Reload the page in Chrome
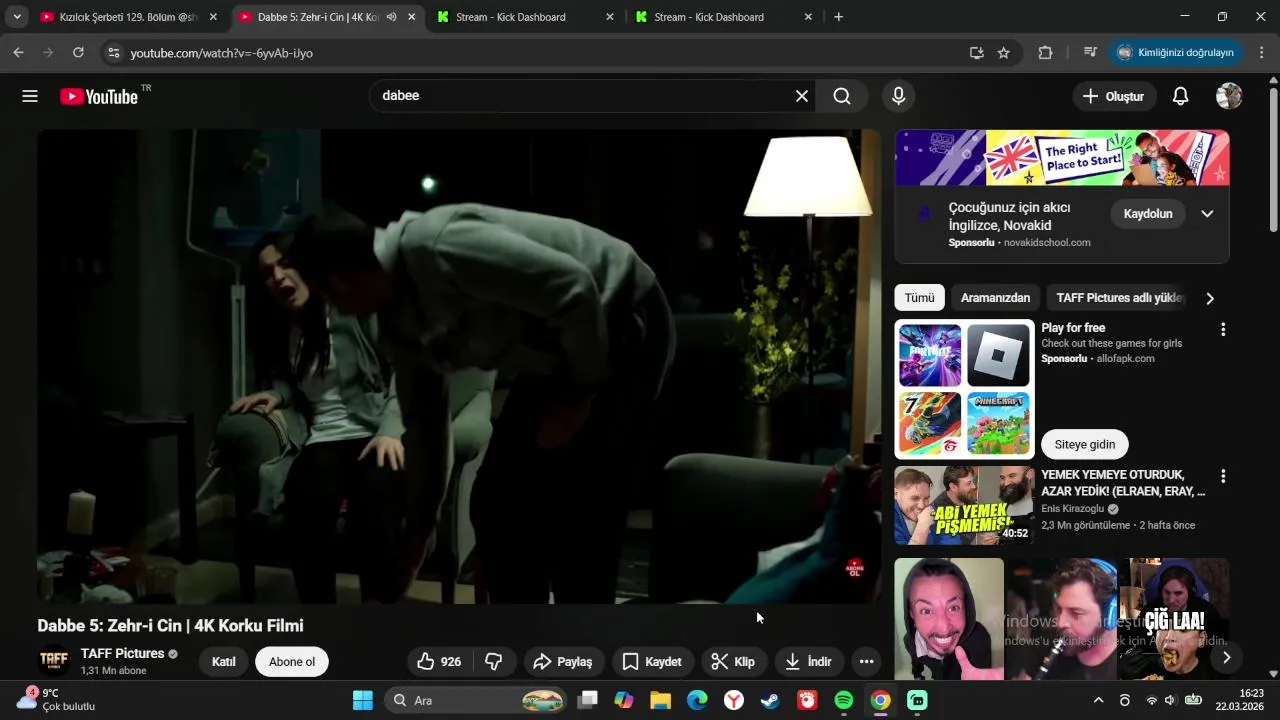This screenshot has width=1280, height=720. (x=78, y=52)
